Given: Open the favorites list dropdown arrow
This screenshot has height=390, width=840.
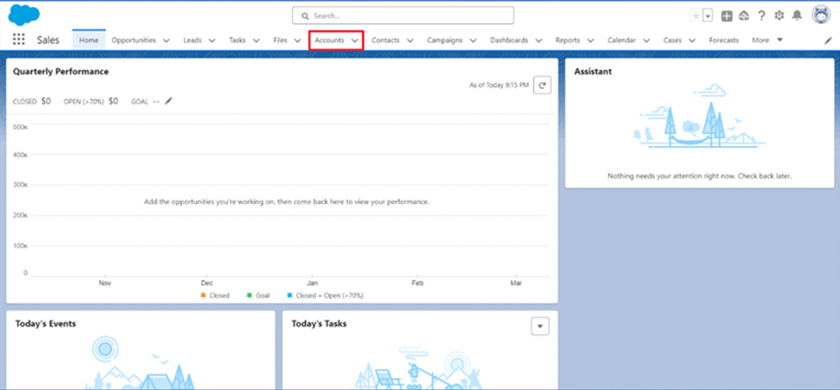Looking at the screenshot, I should click(708, 16).
